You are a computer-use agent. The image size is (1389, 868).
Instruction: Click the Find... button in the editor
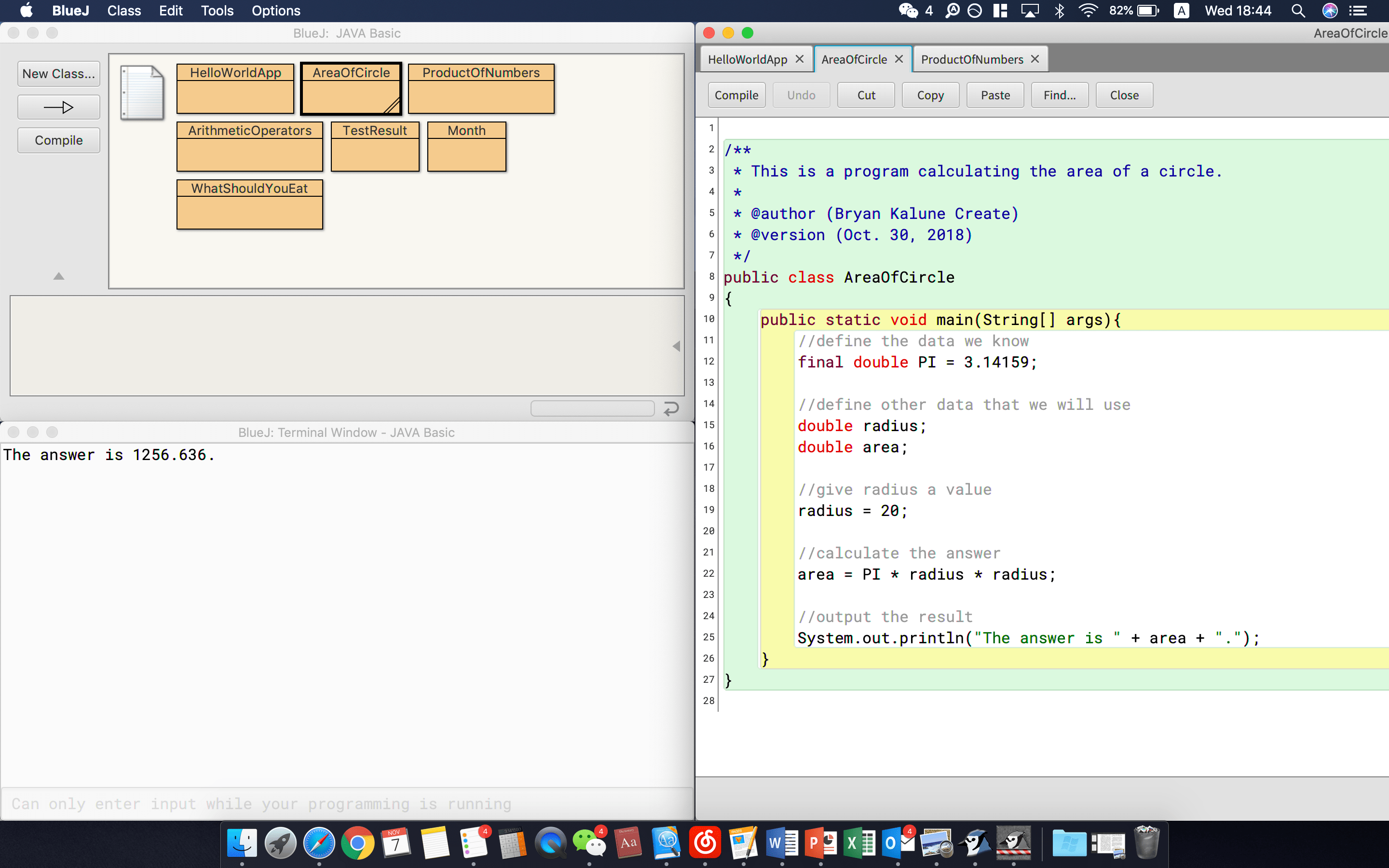point(1059,95)
